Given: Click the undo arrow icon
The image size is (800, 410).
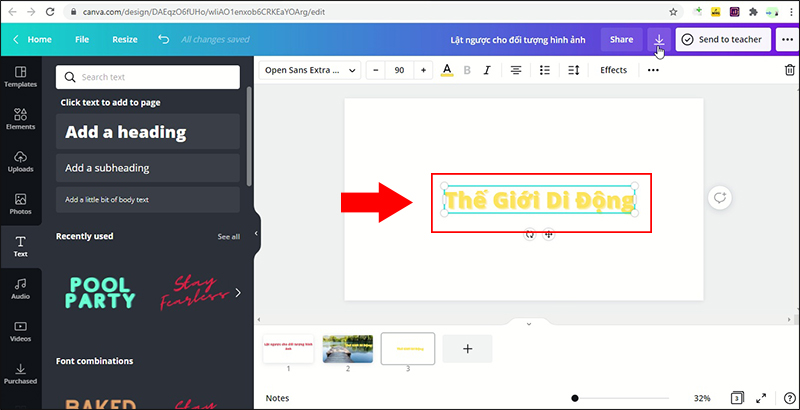Looking at the screenshot, I should (x=163, y=39).
